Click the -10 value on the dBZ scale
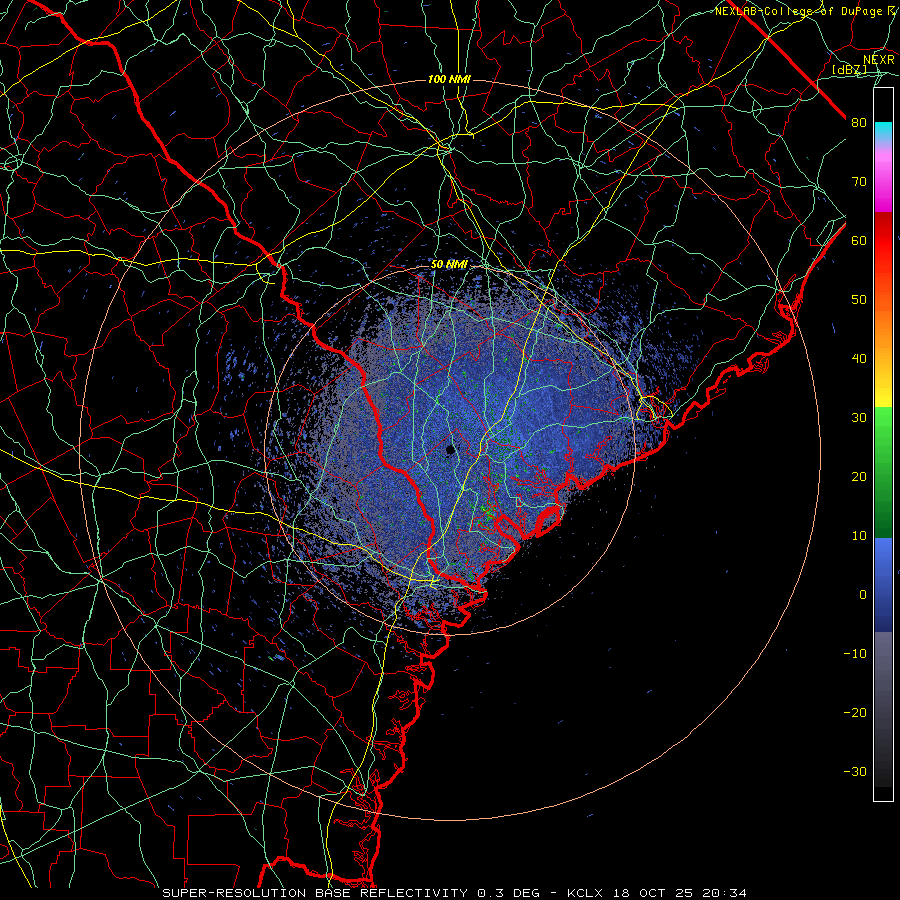The height and width of the screenshot is (900, 900). (x=855, y=654)
